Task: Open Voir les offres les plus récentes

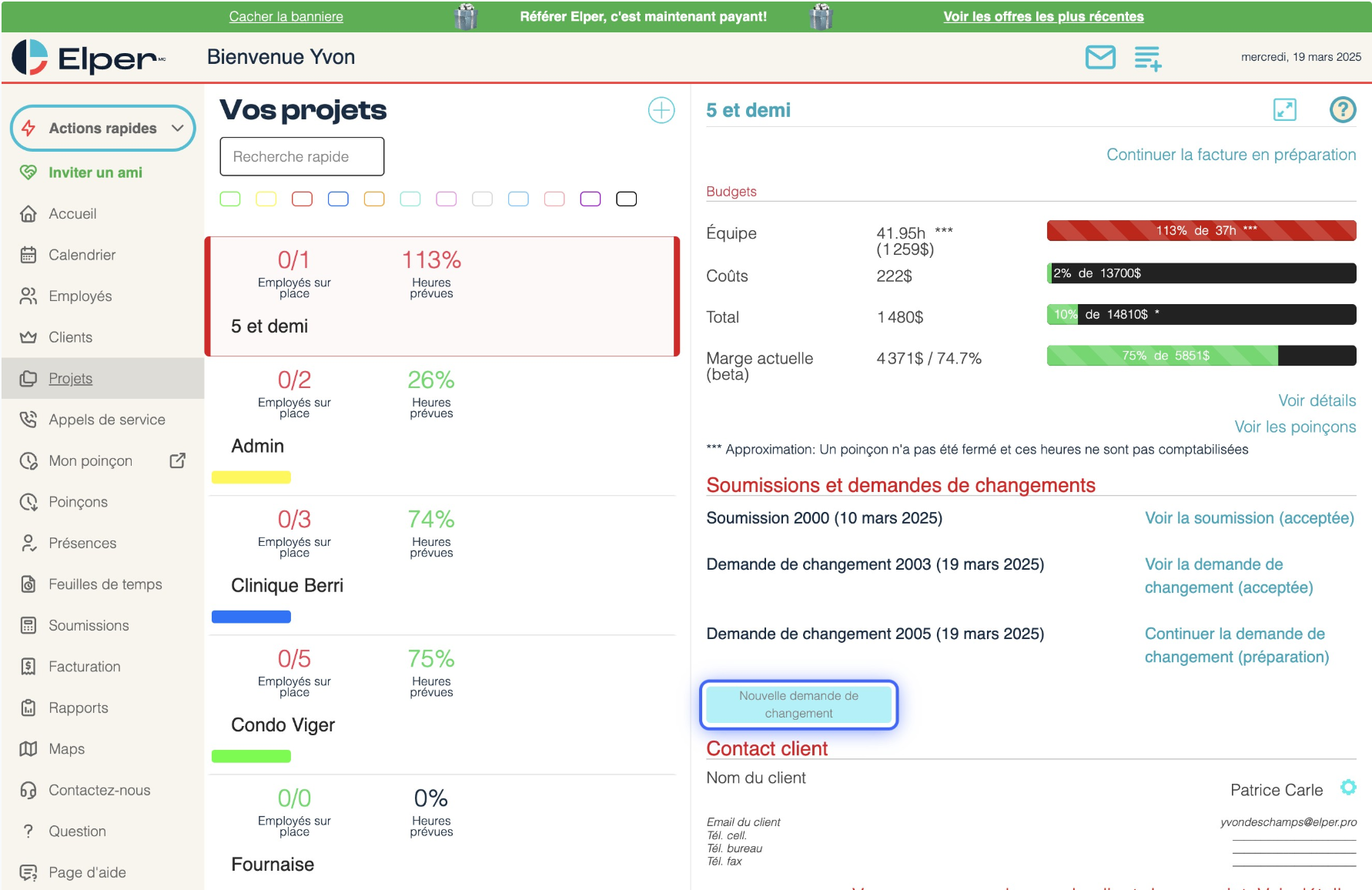Action: tap(1043, 16)
